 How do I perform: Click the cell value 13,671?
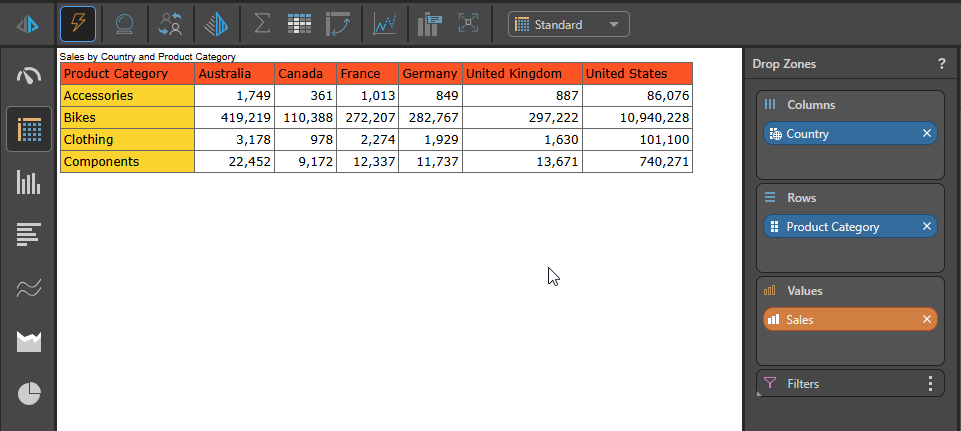click(x=523, y=162)
